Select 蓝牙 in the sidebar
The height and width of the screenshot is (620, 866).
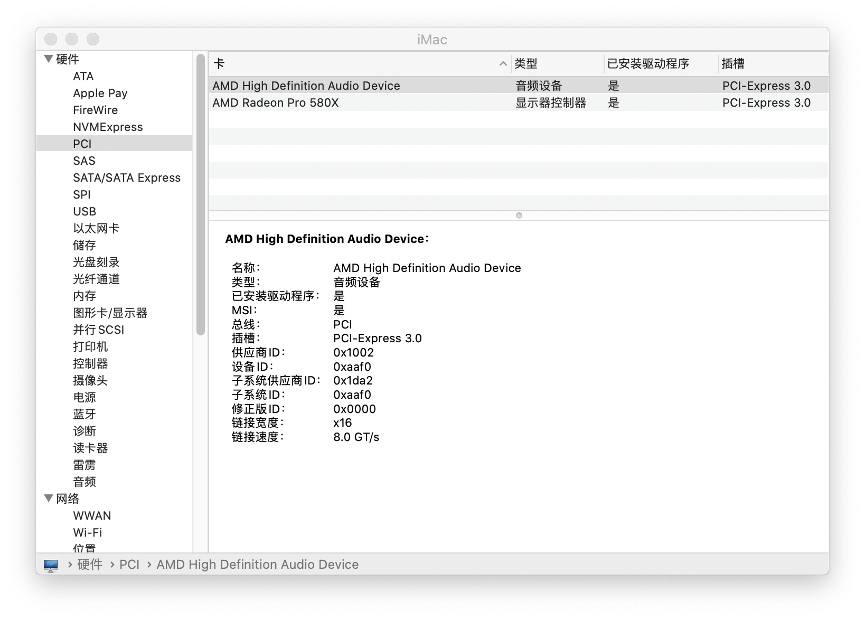(85, 414)
